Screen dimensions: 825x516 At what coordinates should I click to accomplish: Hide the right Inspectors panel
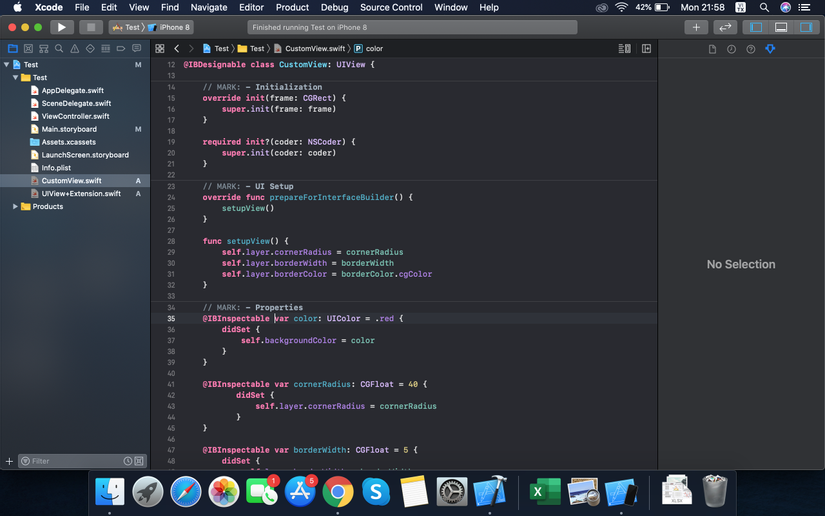point(804,27)
